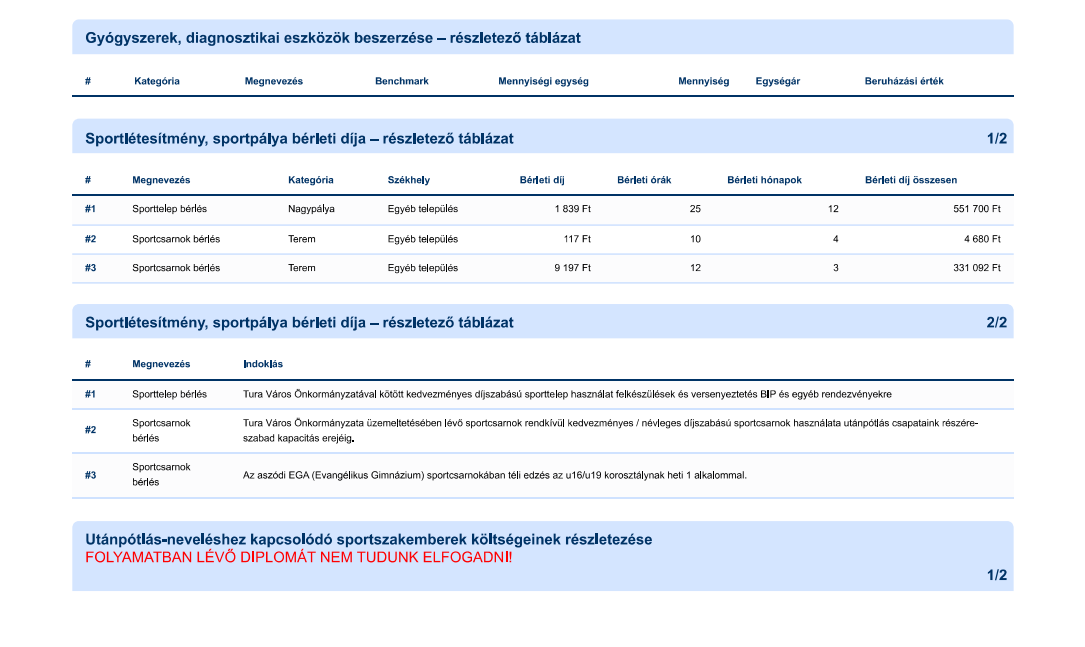Click the rental hours value '25'

[x=695, y=209]
